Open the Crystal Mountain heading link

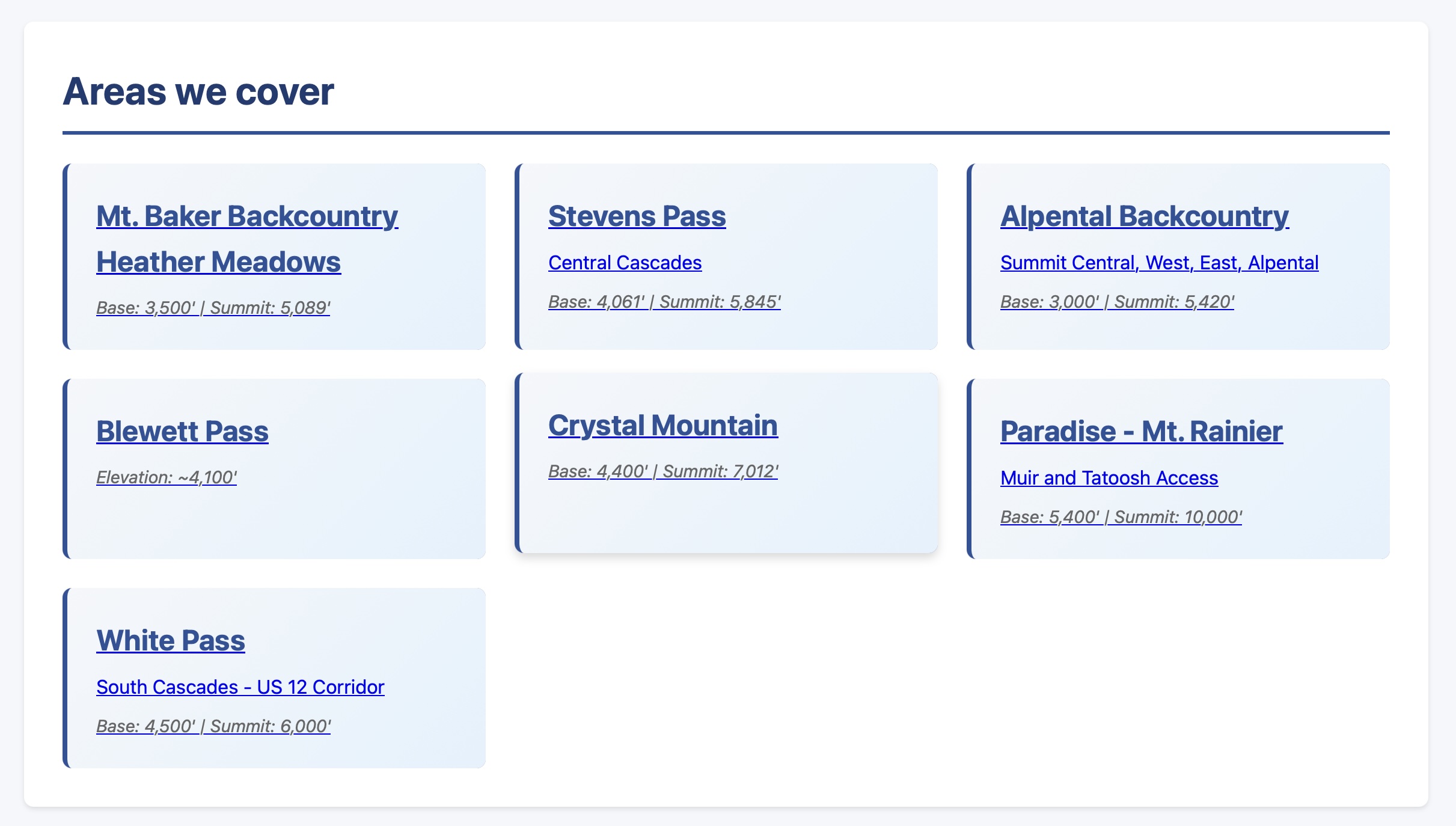point(663,426)
